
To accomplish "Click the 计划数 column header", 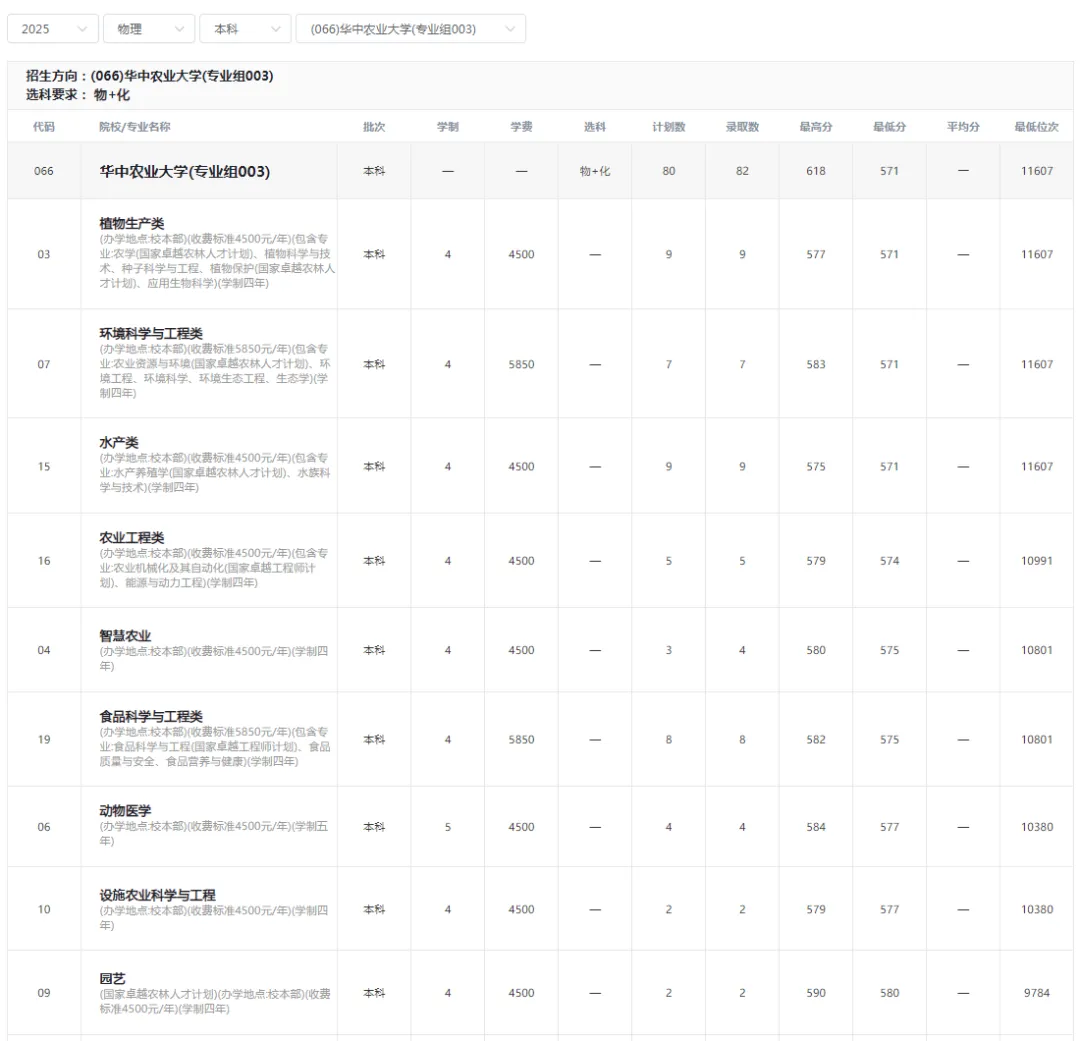I will tap(669, 127).
